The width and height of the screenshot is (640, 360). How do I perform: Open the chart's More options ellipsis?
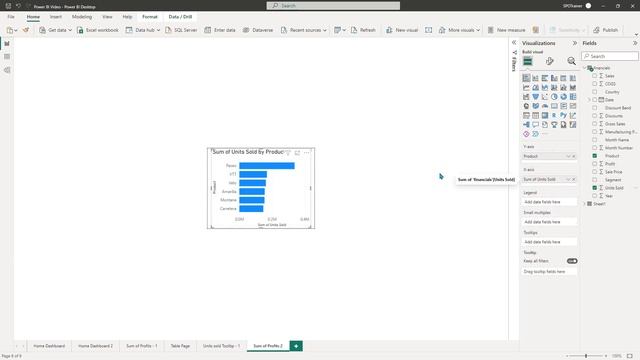[307, 153]
